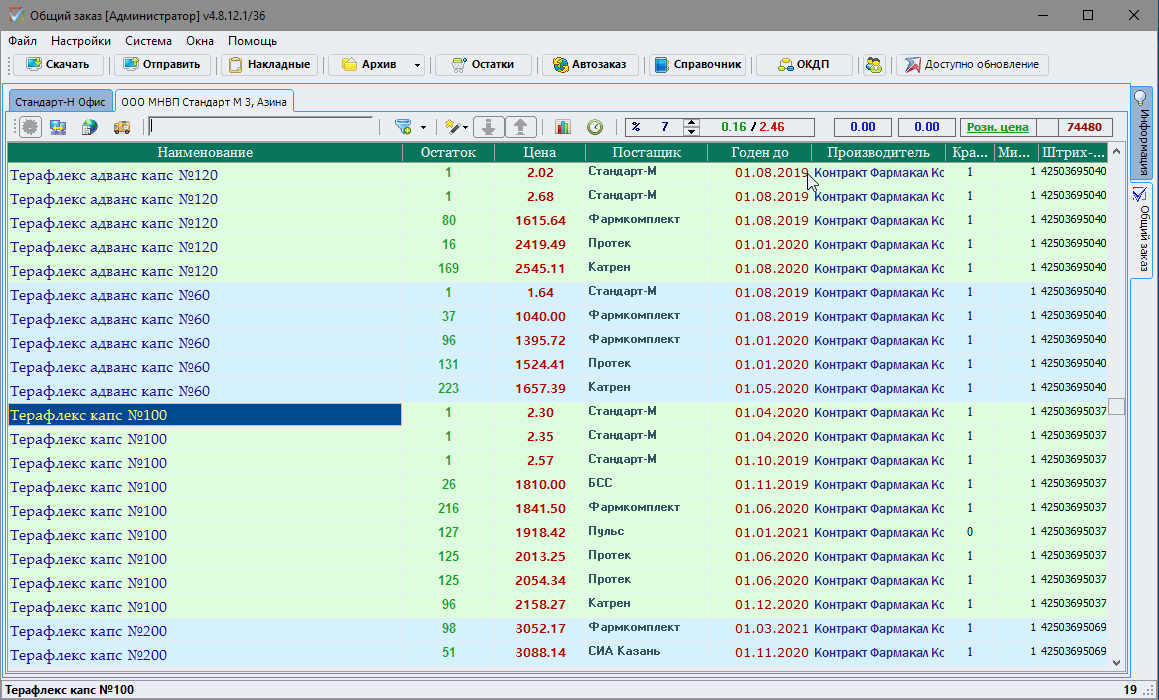The height and width of the screenshot is (700, 1159).
Task: Switch to the Стандарт-Н Офис tab
Action: pyautogui.click(x=61, y=102)
